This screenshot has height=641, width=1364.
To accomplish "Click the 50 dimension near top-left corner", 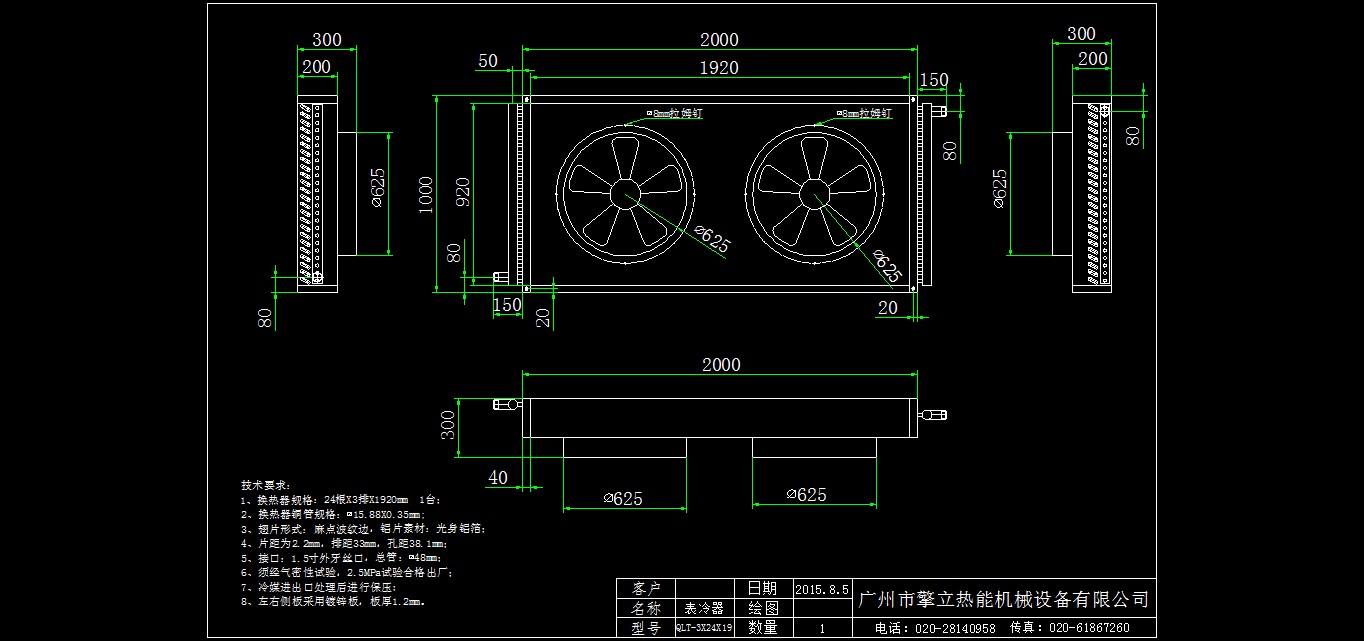I will [x=488, y=61].
